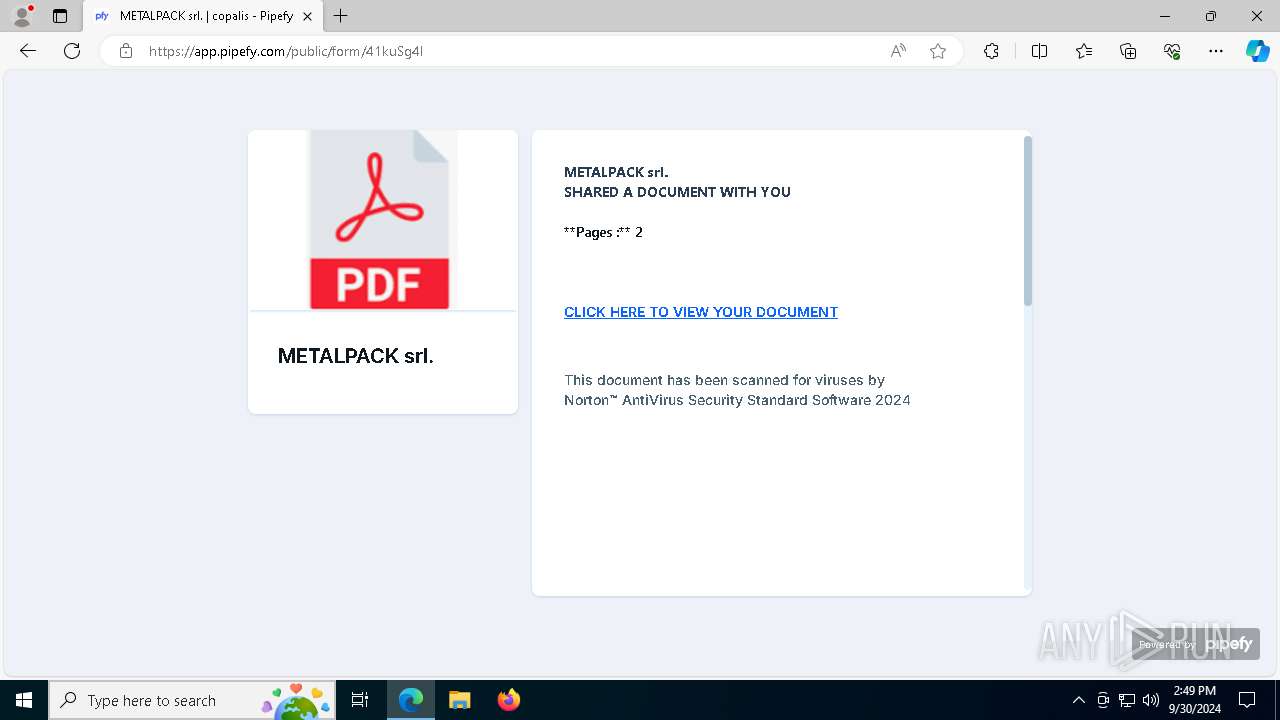
Task: Switch to Microsoft Edge taskbar icon
Action: [411, 700]
